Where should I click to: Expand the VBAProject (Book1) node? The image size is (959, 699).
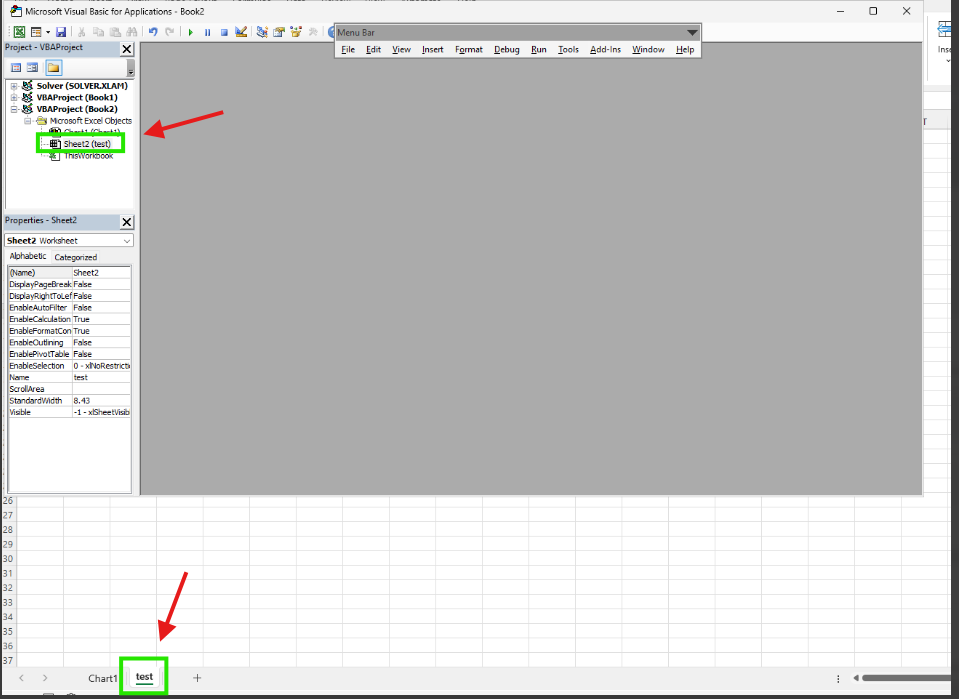[13, 98]
